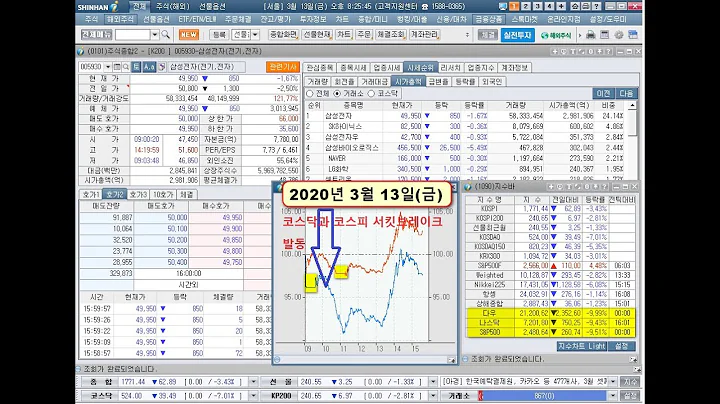Open the settings gear icon in top toolbar

(x=619, y=35)
